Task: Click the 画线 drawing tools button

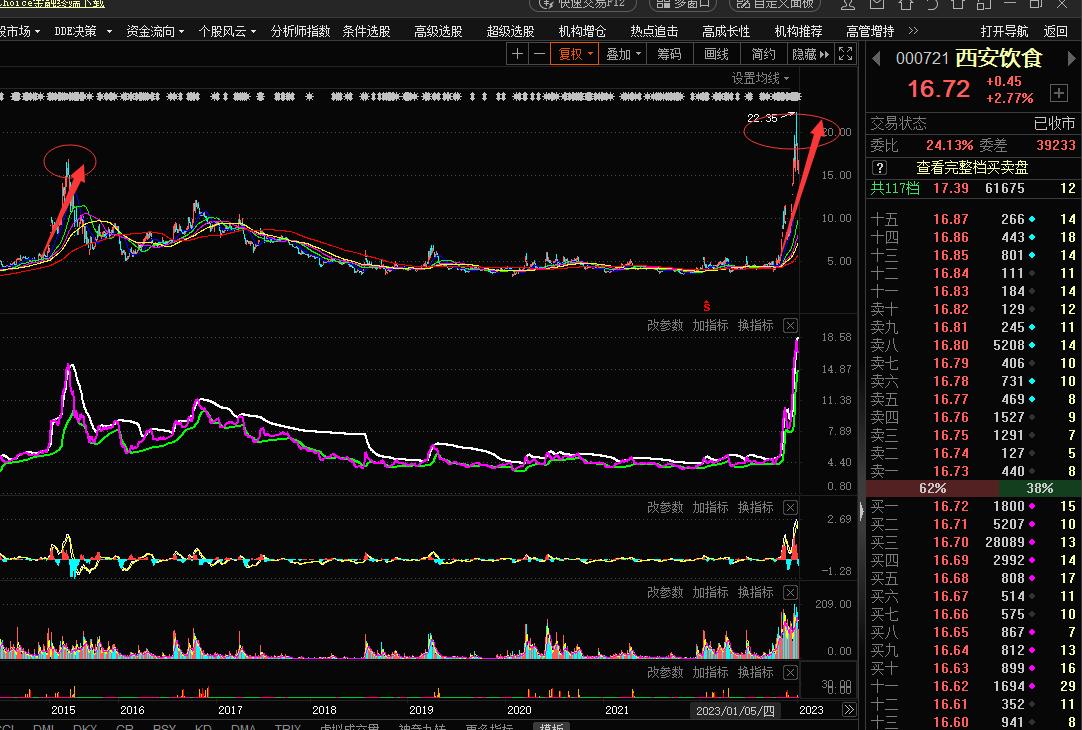Action: point(716,54)
